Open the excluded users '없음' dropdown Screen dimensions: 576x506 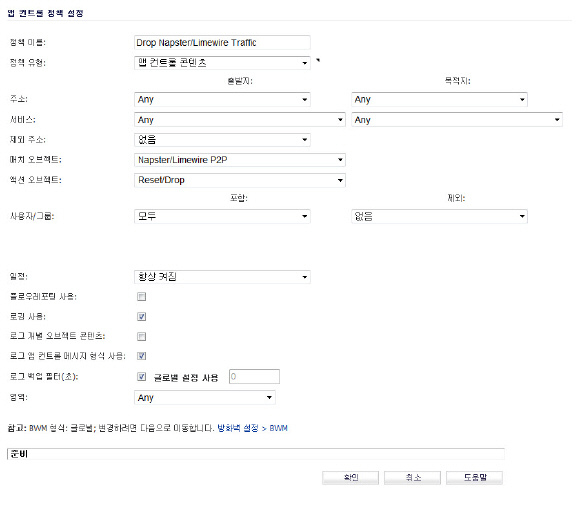(x=439, y=216)
